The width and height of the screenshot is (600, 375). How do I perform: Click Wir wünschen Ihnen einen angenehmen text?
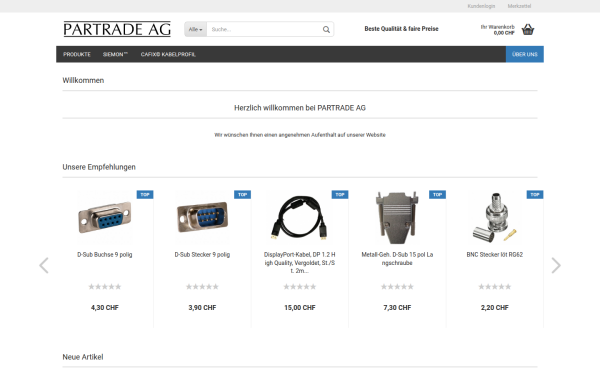300,135
